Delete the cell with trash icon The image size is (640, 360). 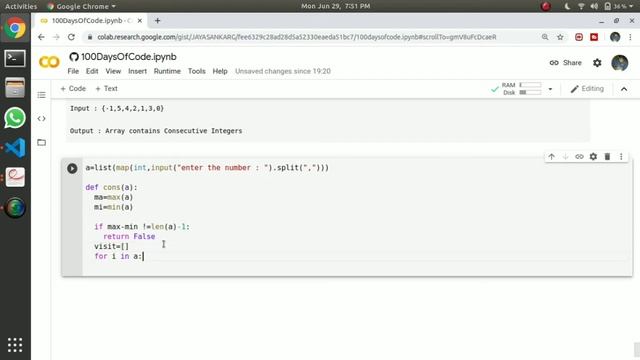coord(607,157)
